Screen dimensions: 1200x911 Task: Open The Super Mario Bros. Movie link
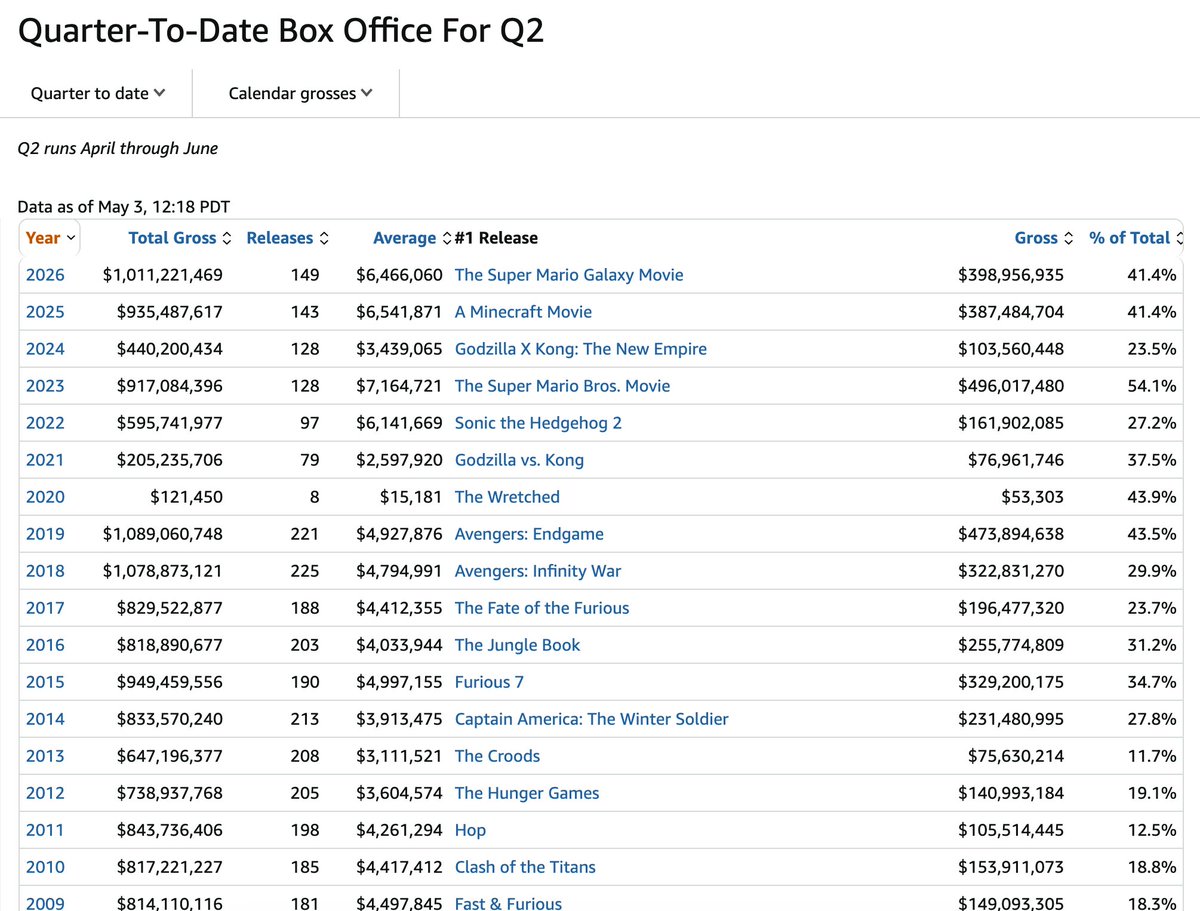pyautogui.click(x=562, y=386)
